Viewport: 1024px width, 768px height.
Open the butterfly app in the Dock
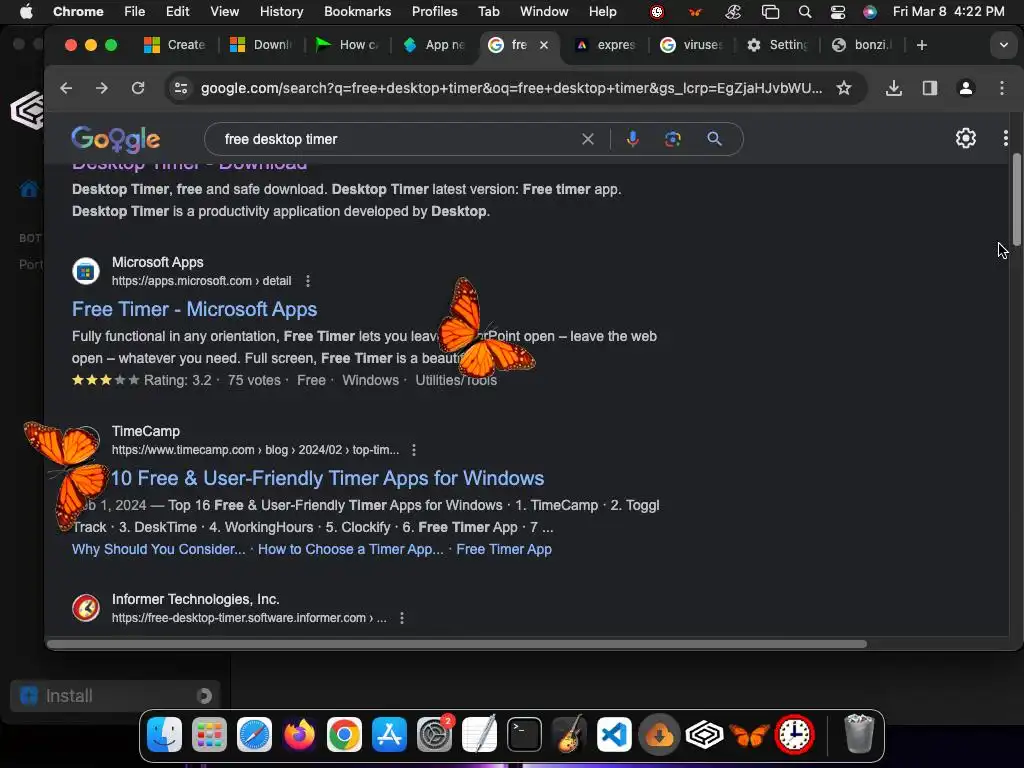[x=750, y=735]
